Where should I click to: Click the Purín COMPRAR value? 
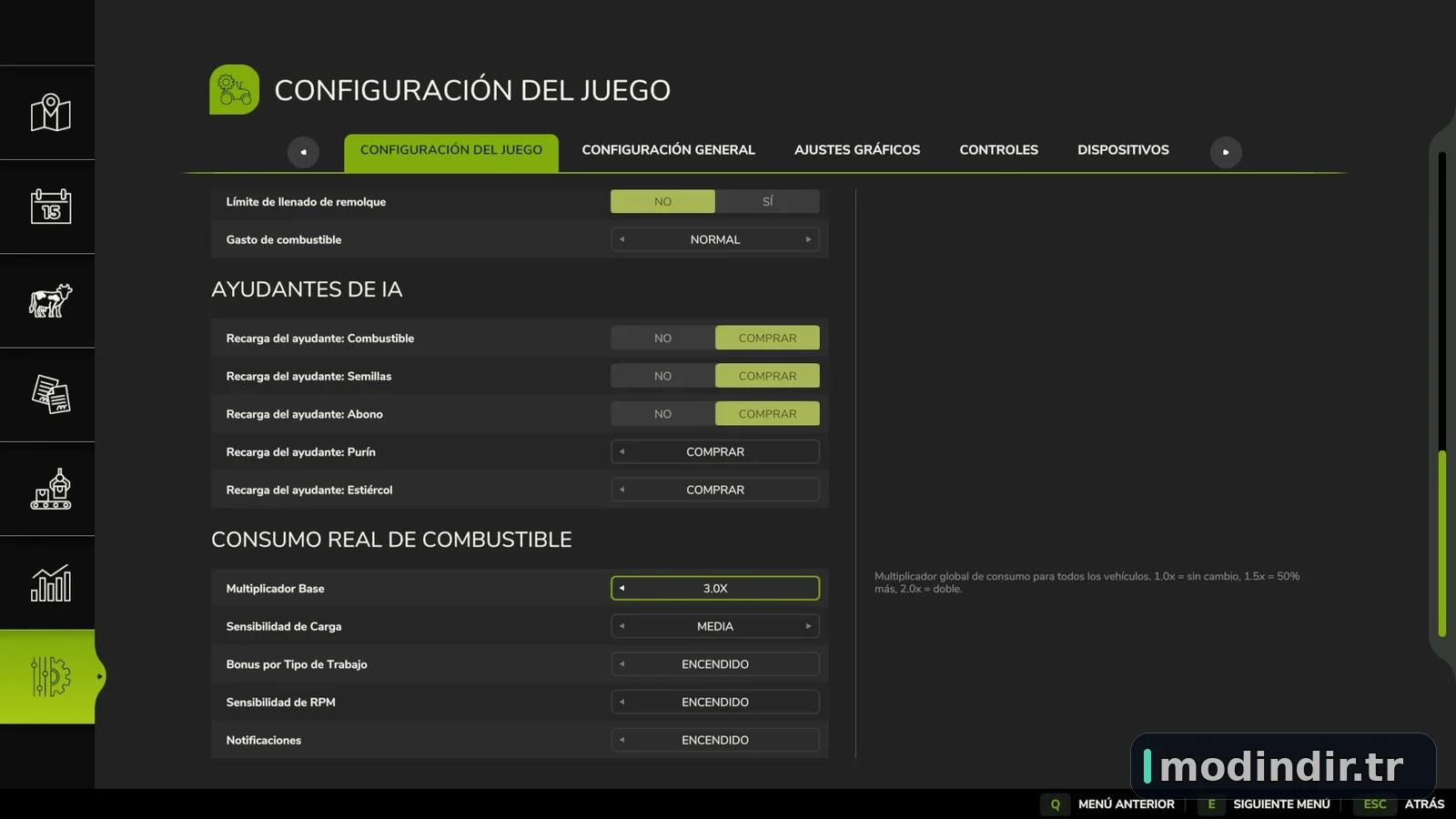pos(715,452)
